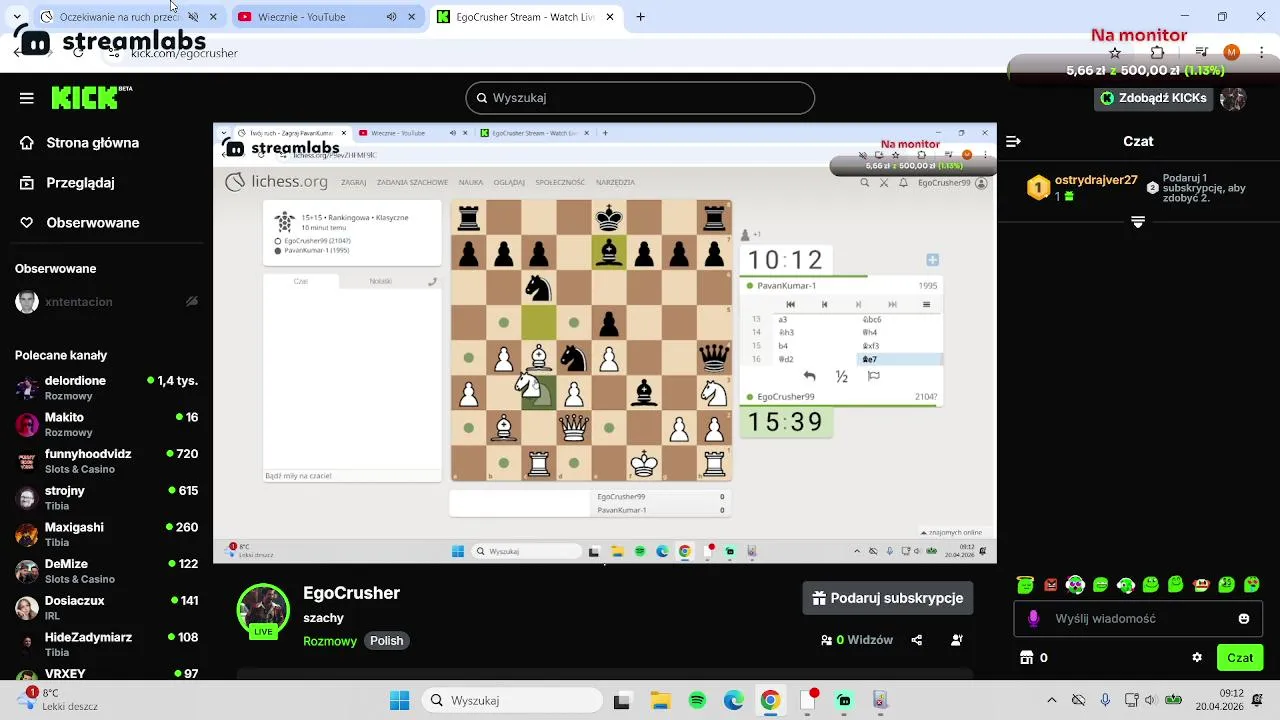This screenshot has height=720, width=1280.
Task: Open a new browser tab
Action: [641, 17]
